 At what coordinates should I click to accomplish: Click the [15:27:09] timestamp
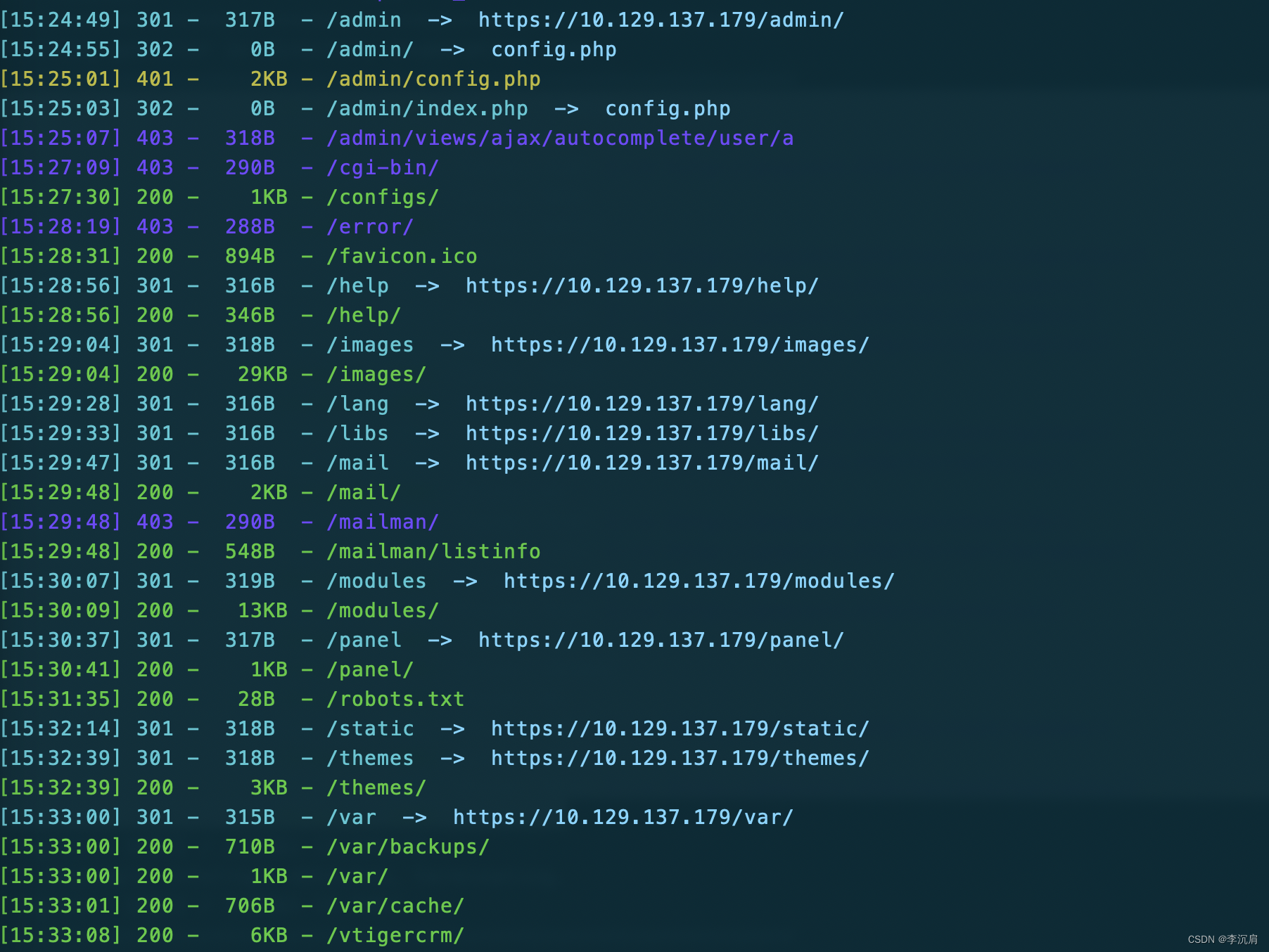[x=60, y=167]
